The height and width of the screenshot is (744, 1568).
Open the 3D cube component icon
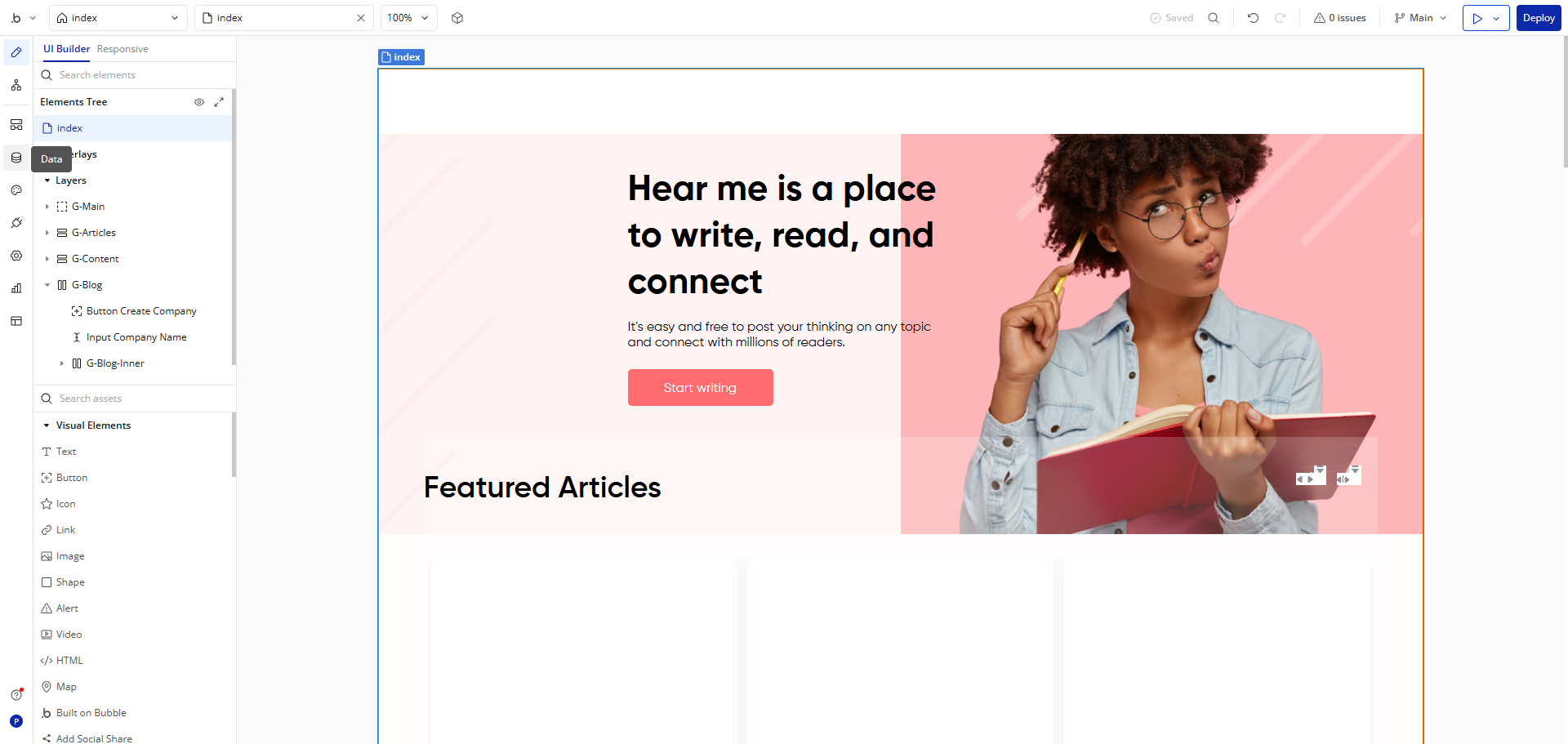pyautogui.click(x=457, y=18)
